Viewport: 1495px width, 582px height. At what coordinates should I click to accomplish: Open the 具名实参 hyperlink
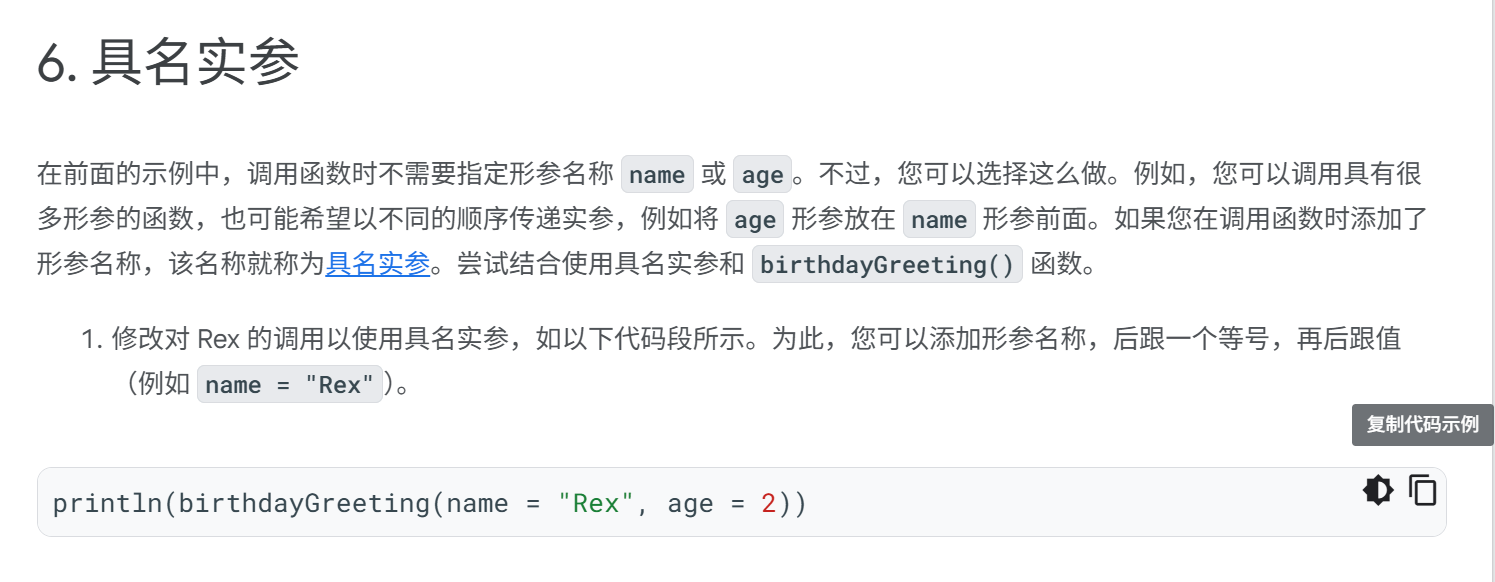click(377, 264)
